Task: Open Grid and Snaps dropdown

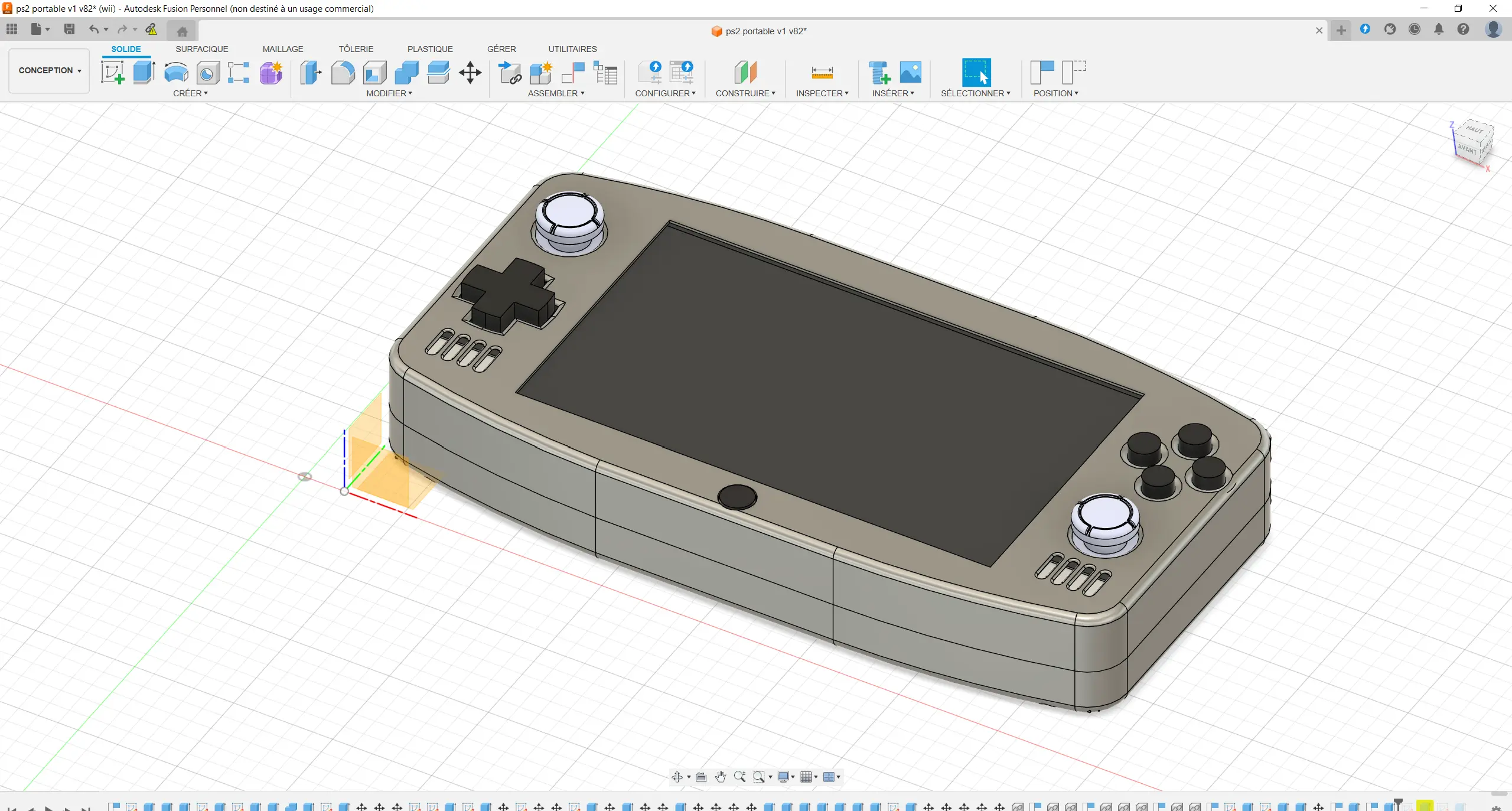Action: click(809, 777)
